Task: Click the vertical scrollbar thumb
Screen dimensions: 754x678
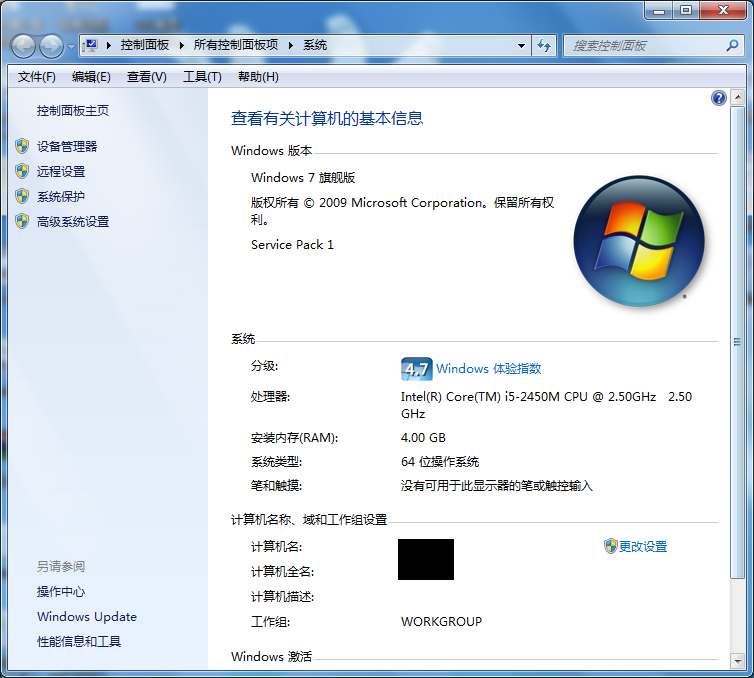Action: point(737,342)
